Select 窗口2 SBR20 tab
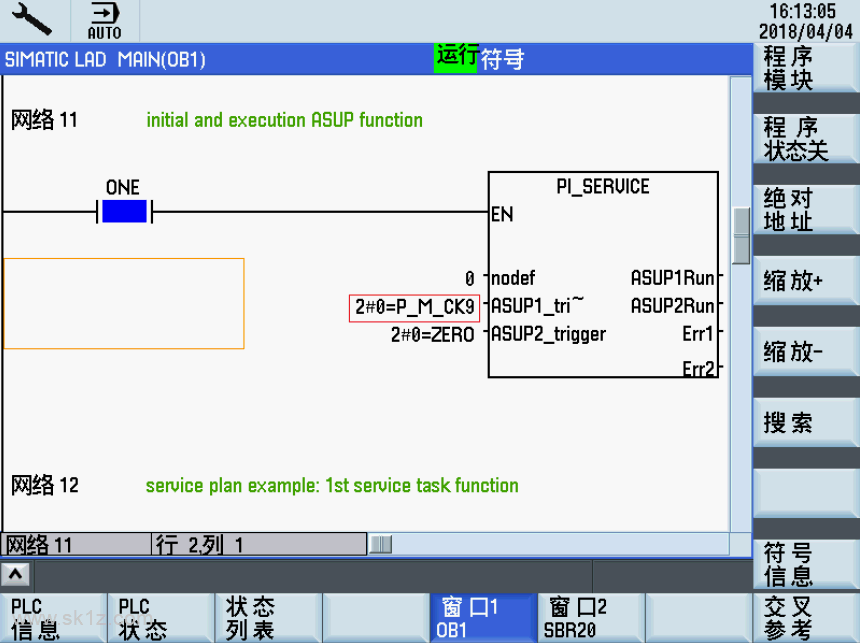The width and height of the screenshot is (860, 643). pyautogui.click(x=591, y=618)
